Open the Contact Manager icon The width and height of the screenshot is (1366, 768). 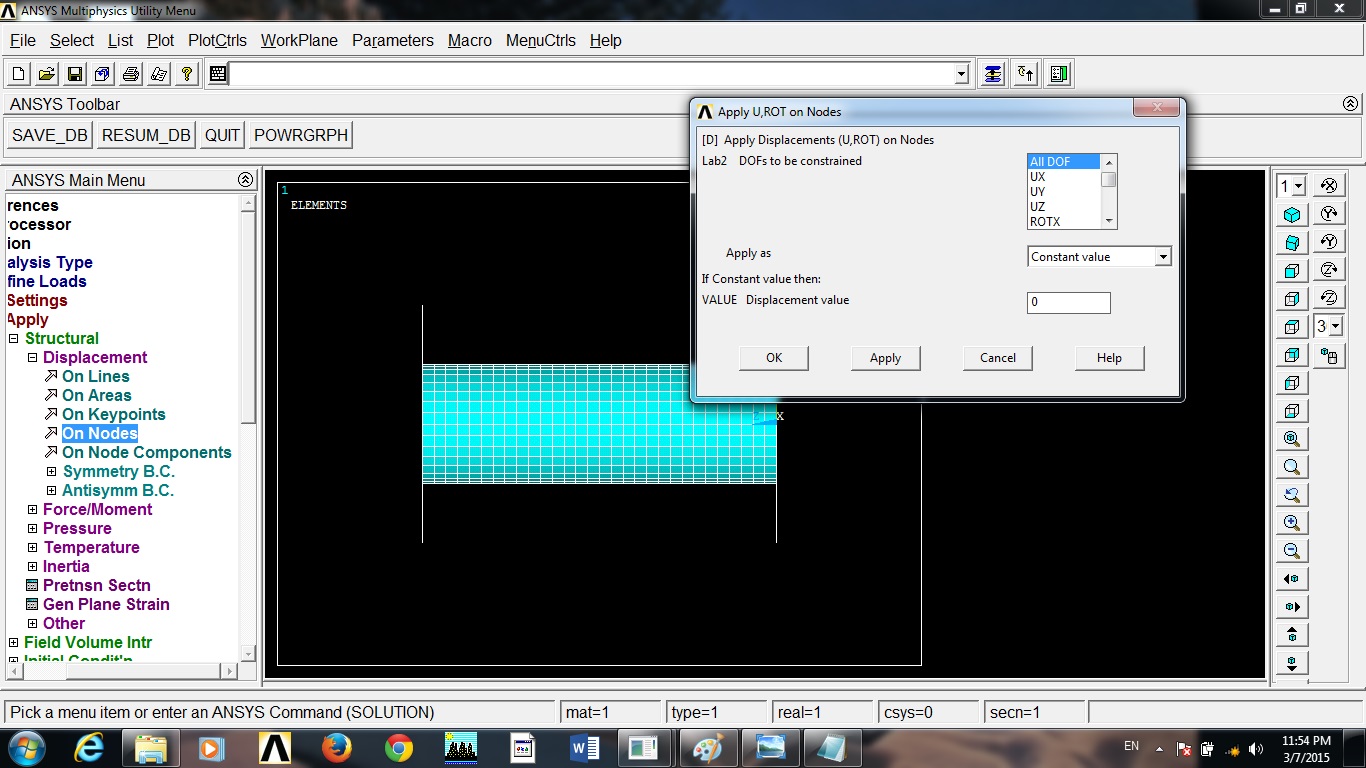click(x=1059, y=74)
